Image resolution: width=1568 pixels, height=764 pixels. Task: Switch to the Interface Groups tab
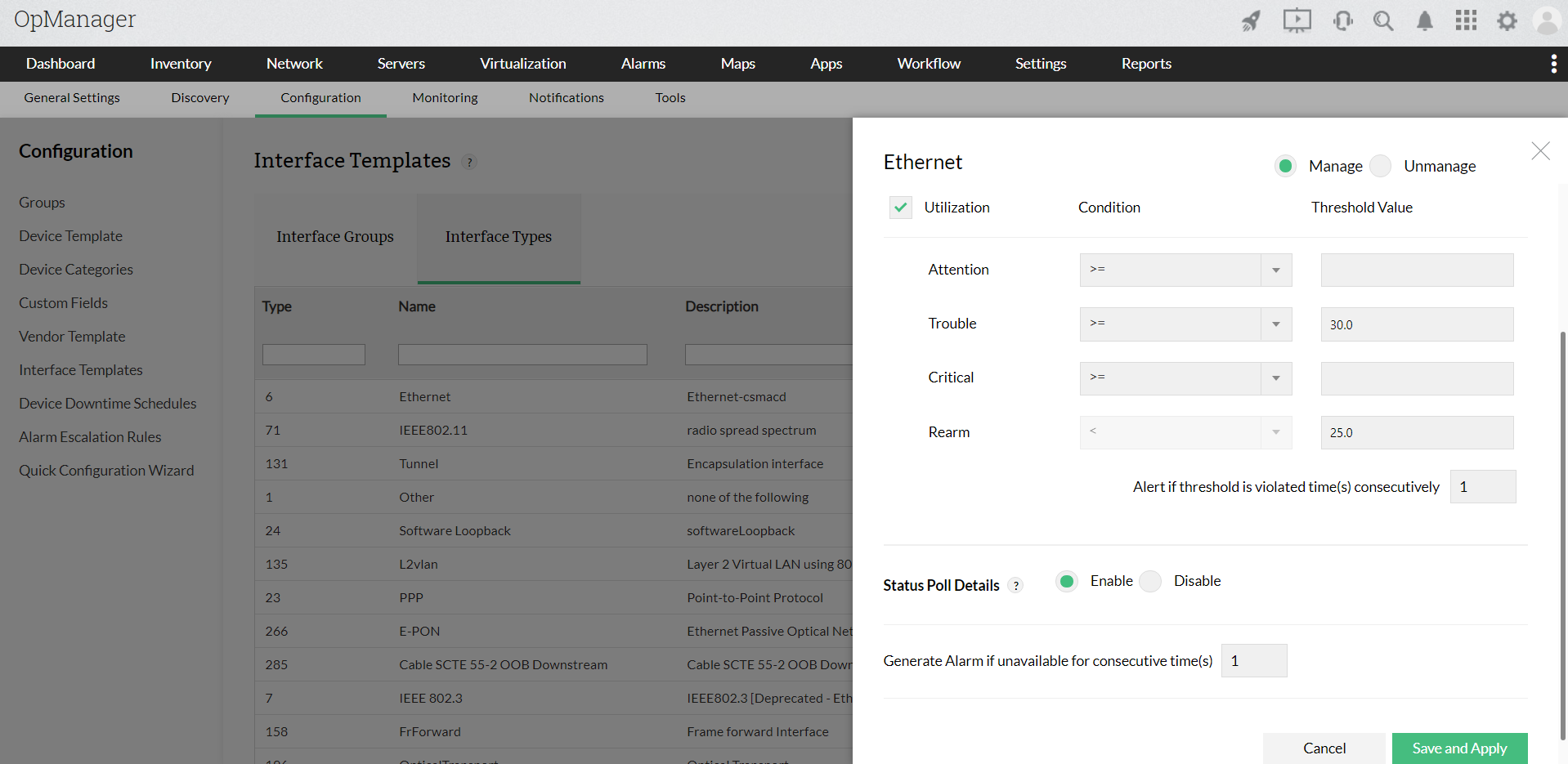(x=335, y=237)
